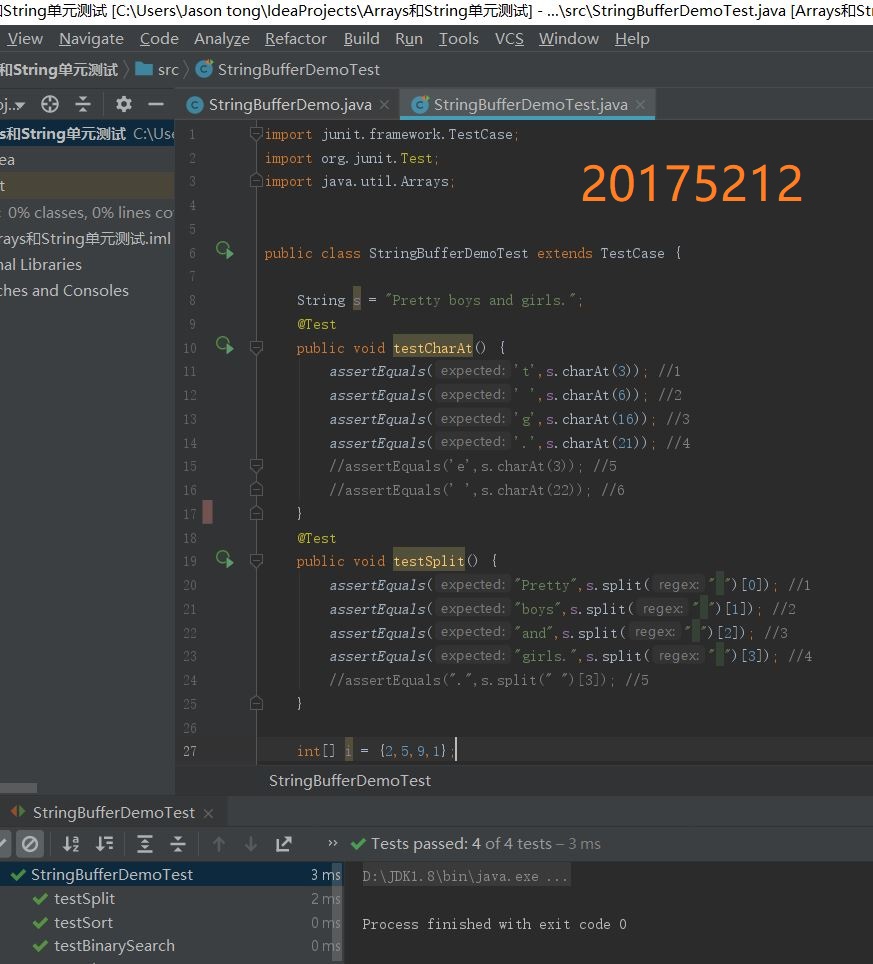Show more Run toolbar actions via double chevron
Image resolution: width=873 pixels, height=964 pixels.
(333, 843)
